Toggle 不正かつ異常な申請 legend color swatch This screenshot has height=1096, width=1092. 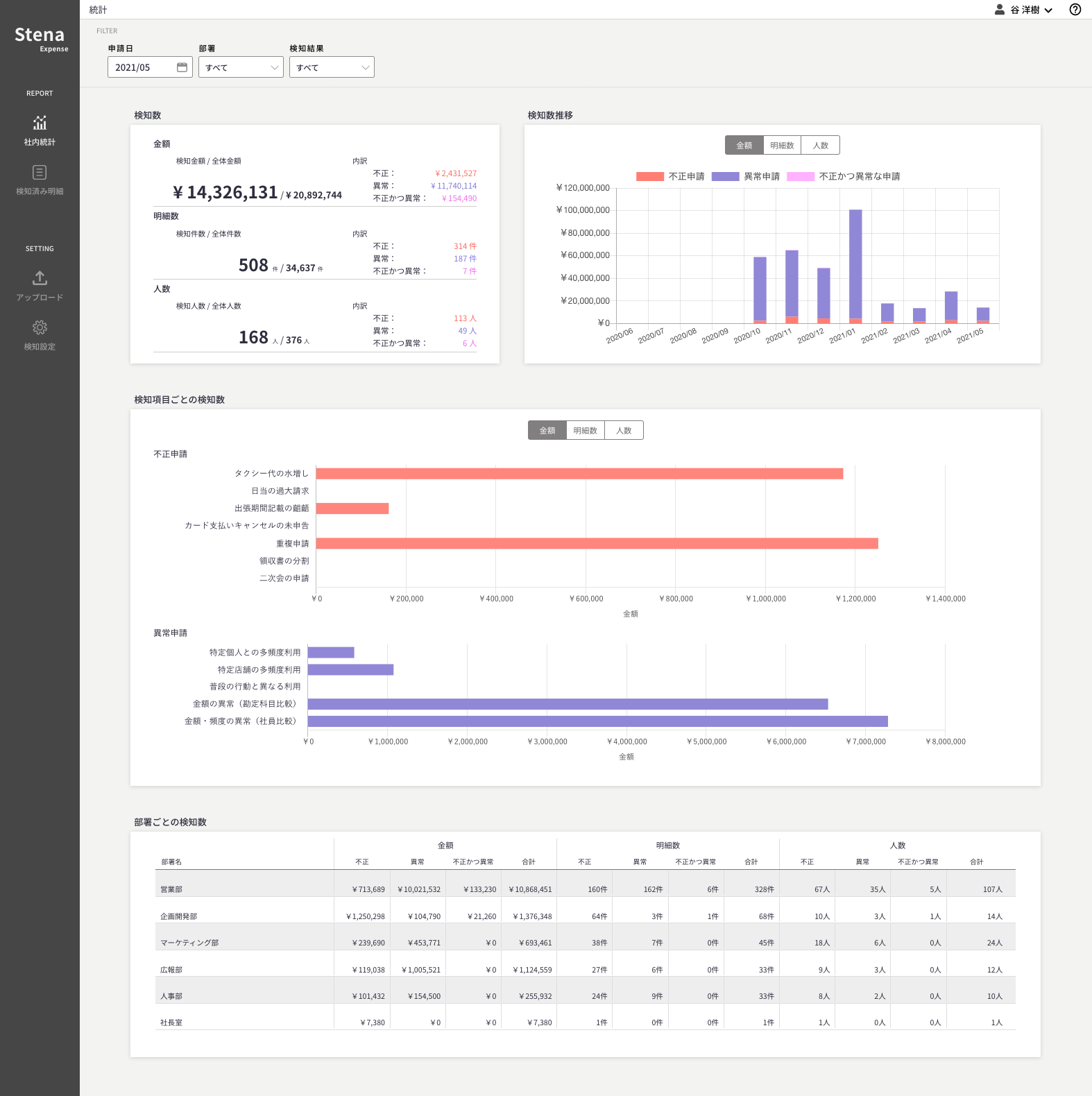point(801,176)
